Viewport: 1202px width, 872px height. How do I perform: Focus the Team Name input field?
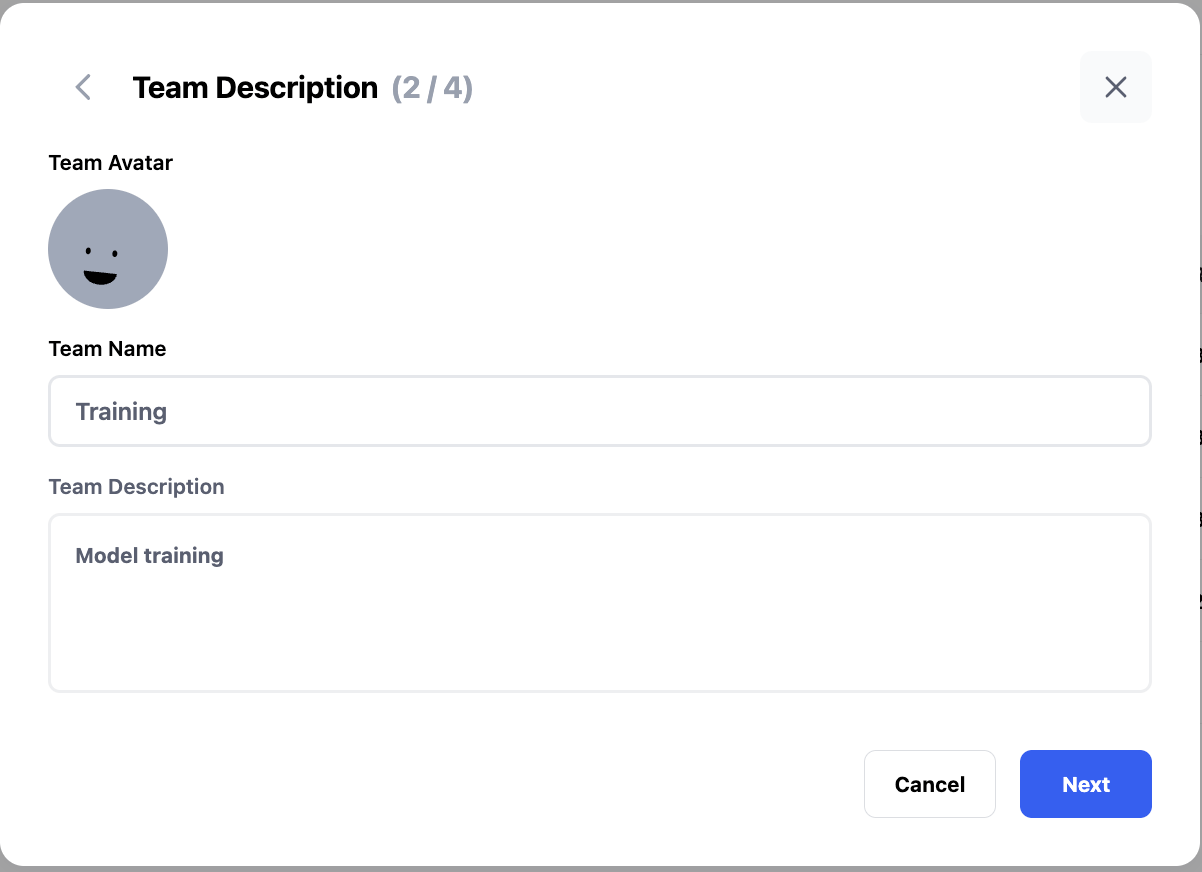pyautogui.click(x=600, y=411)
